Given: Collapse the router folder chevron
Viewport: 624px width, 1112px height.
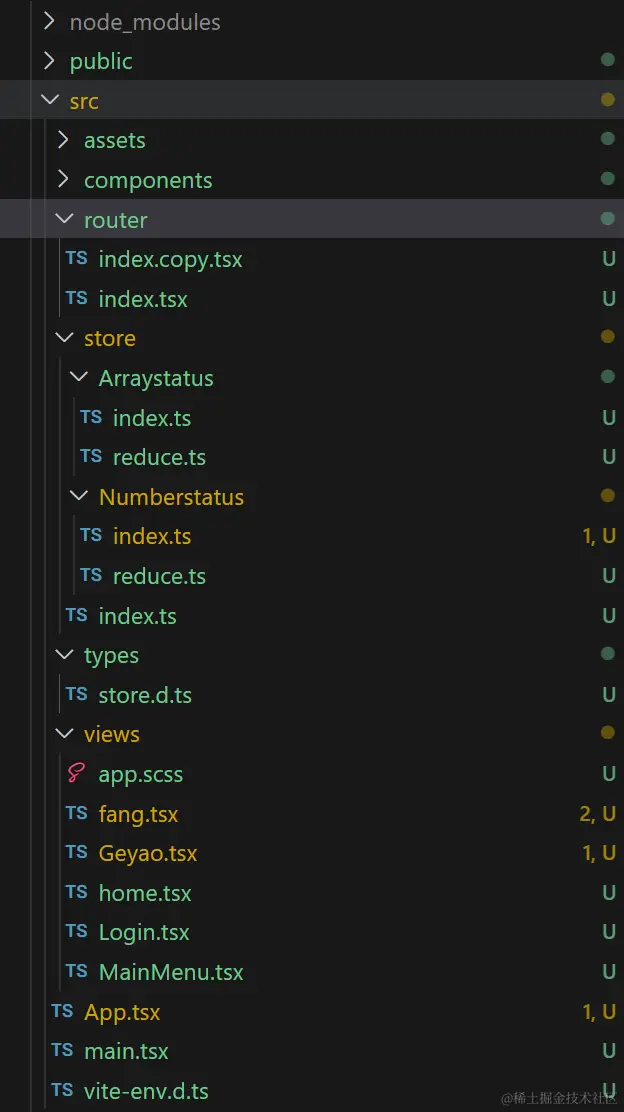Looking at the screenshot, I should [x=65, y=219].
